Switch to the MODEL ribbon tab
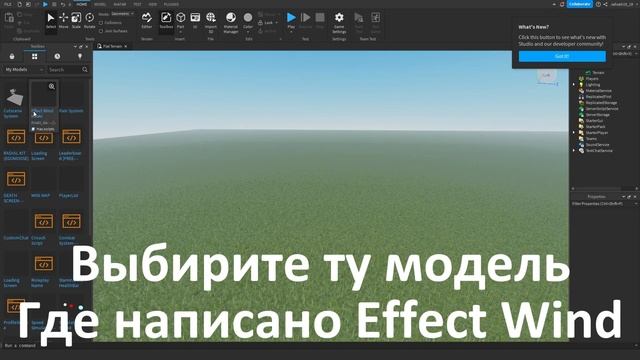This screenshot has height=360, width=640. coord(100,4)
